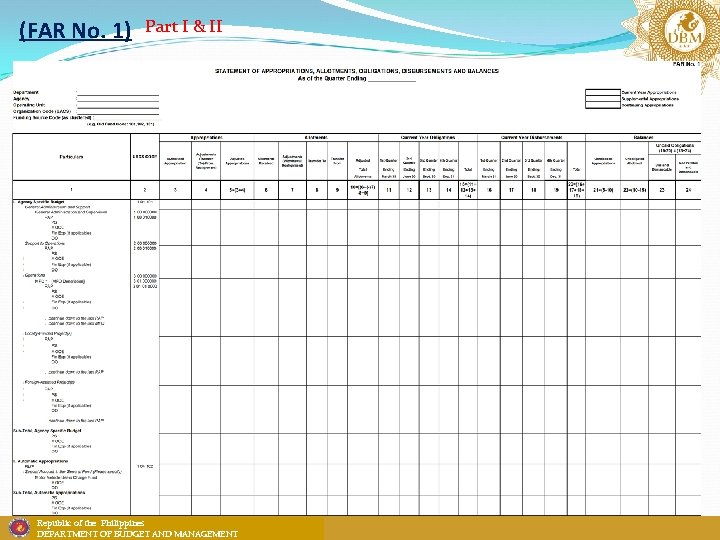The image size is (720, 540).
Task: Click the Balances group header
Action: [643, 138]
